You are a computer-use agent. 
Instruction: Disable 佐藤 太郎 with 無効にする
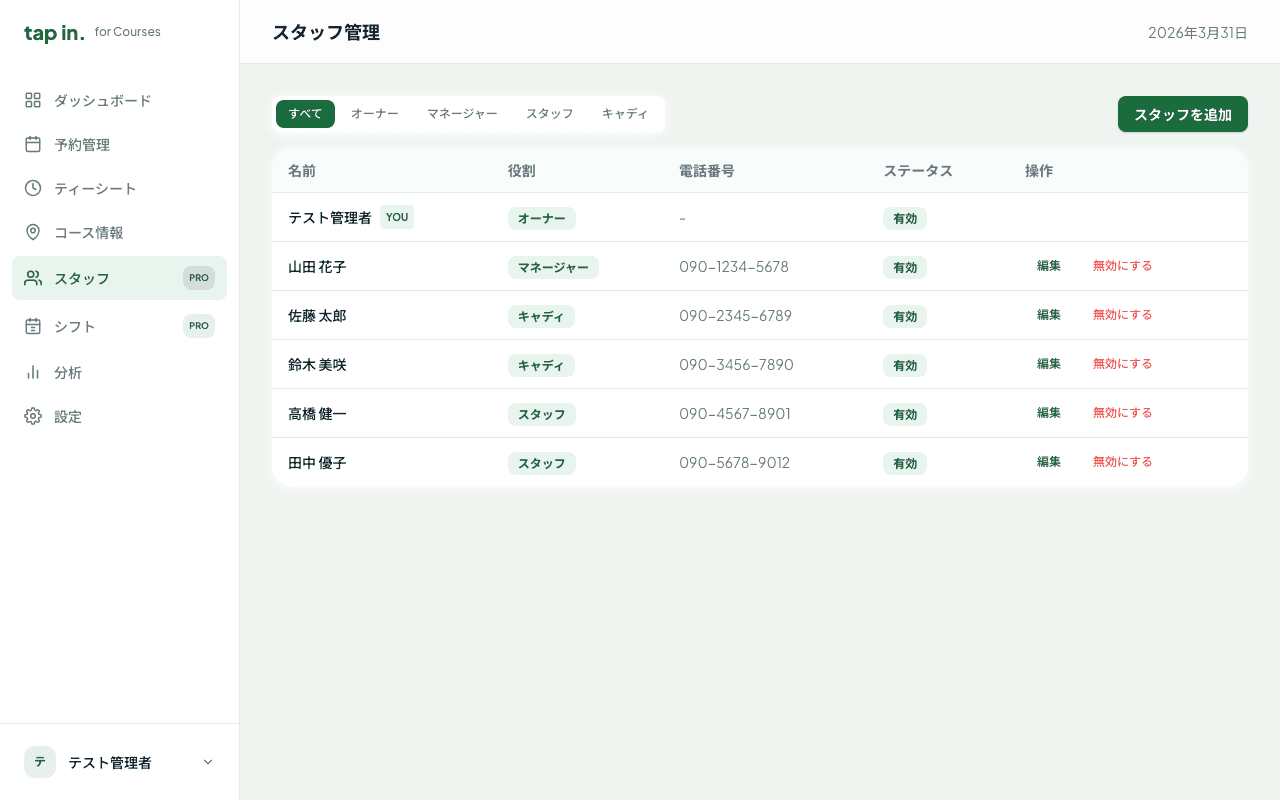(1122, 315)
